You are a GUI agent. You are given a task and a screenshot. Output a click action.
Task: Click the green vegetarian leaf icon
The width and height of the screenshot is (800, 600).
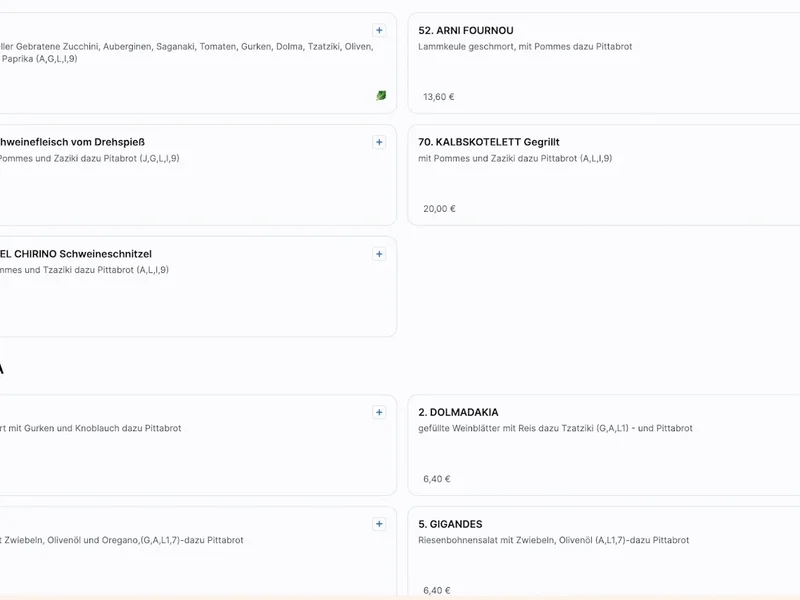coord(383,95)
